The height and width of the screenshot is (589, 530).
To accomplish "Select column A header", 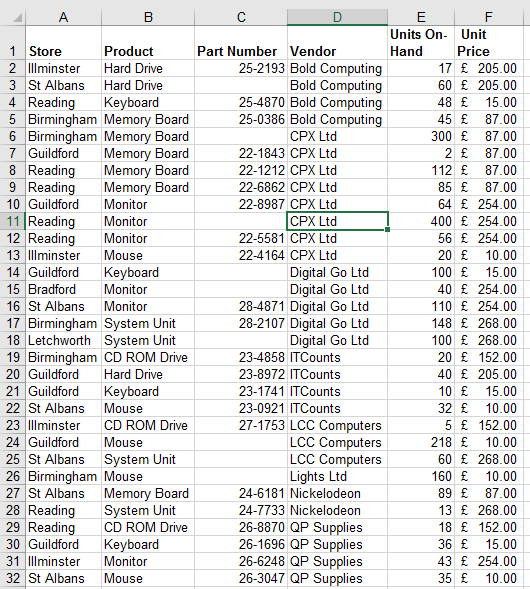I will tap(63, 17).
